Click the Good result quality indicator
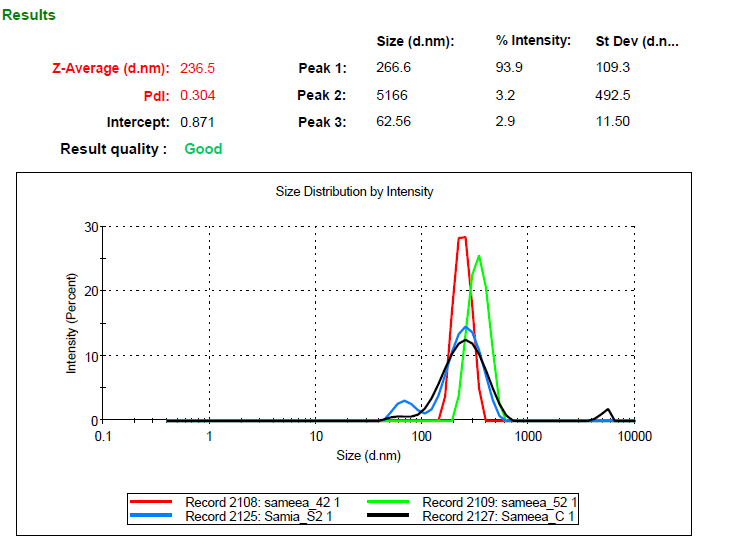 [x=203, y=149]
